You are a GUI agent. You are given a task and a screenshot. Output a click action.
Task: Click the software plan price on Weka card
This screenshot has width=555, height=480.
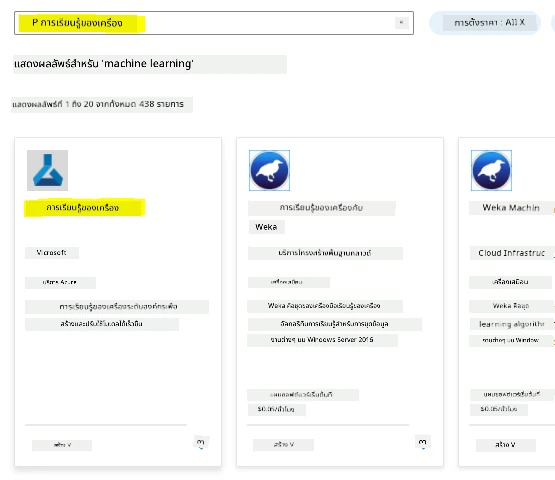pyautogui.click(x=276, y=410)
